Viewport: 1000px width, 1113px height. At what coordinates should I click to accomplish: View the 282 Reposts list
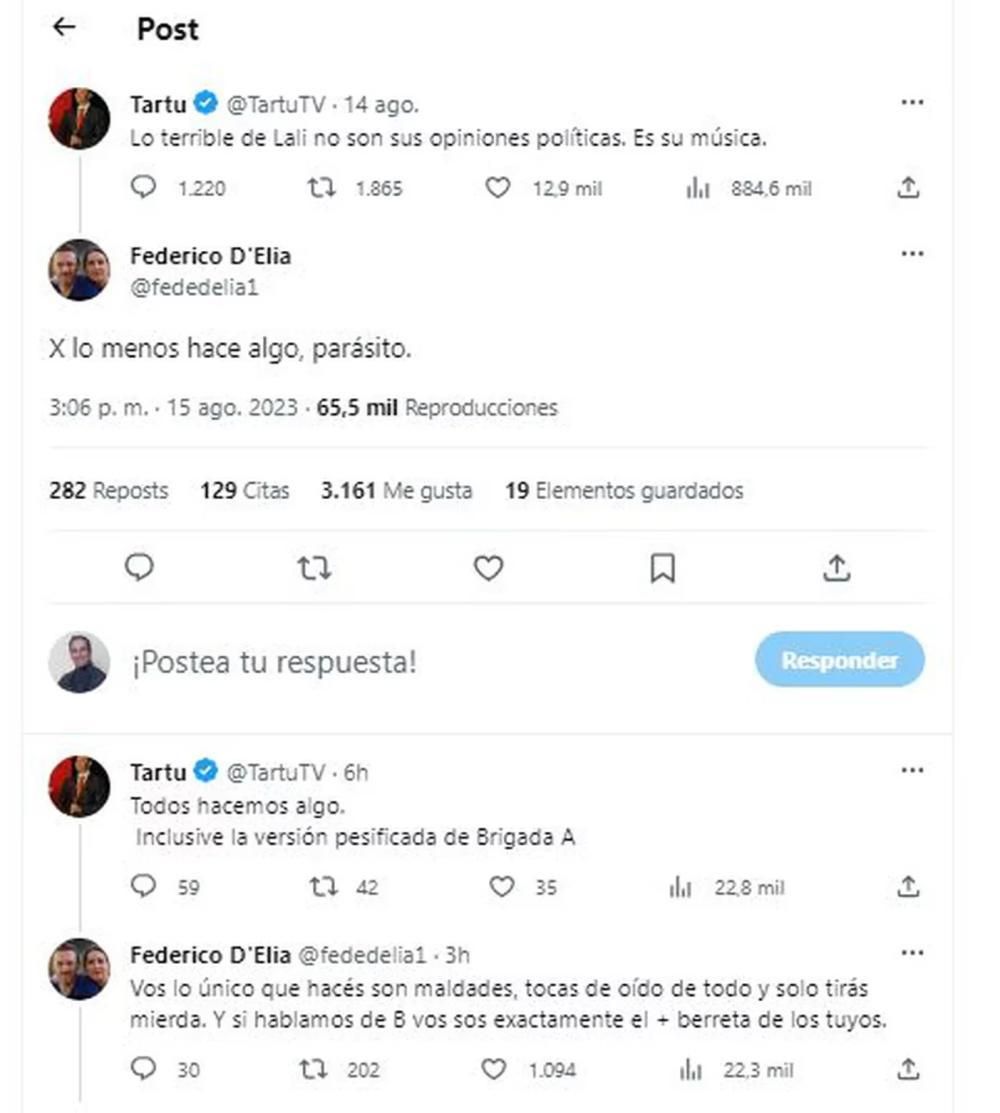(109, 491)
